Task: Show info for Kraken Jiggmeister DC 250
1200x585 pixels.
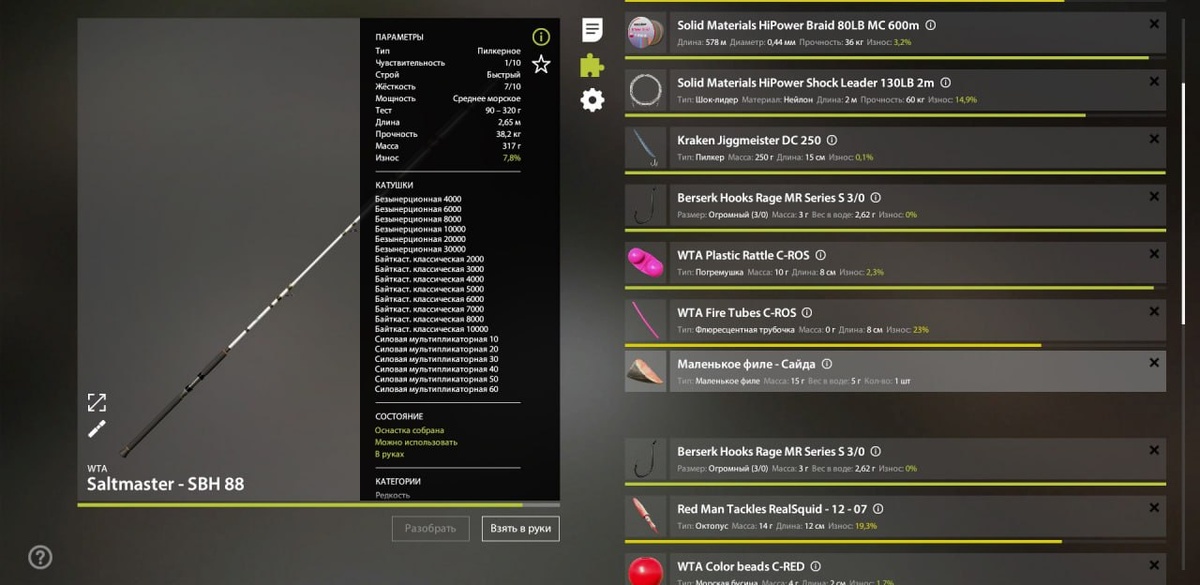Action: (x=832, y=141)
